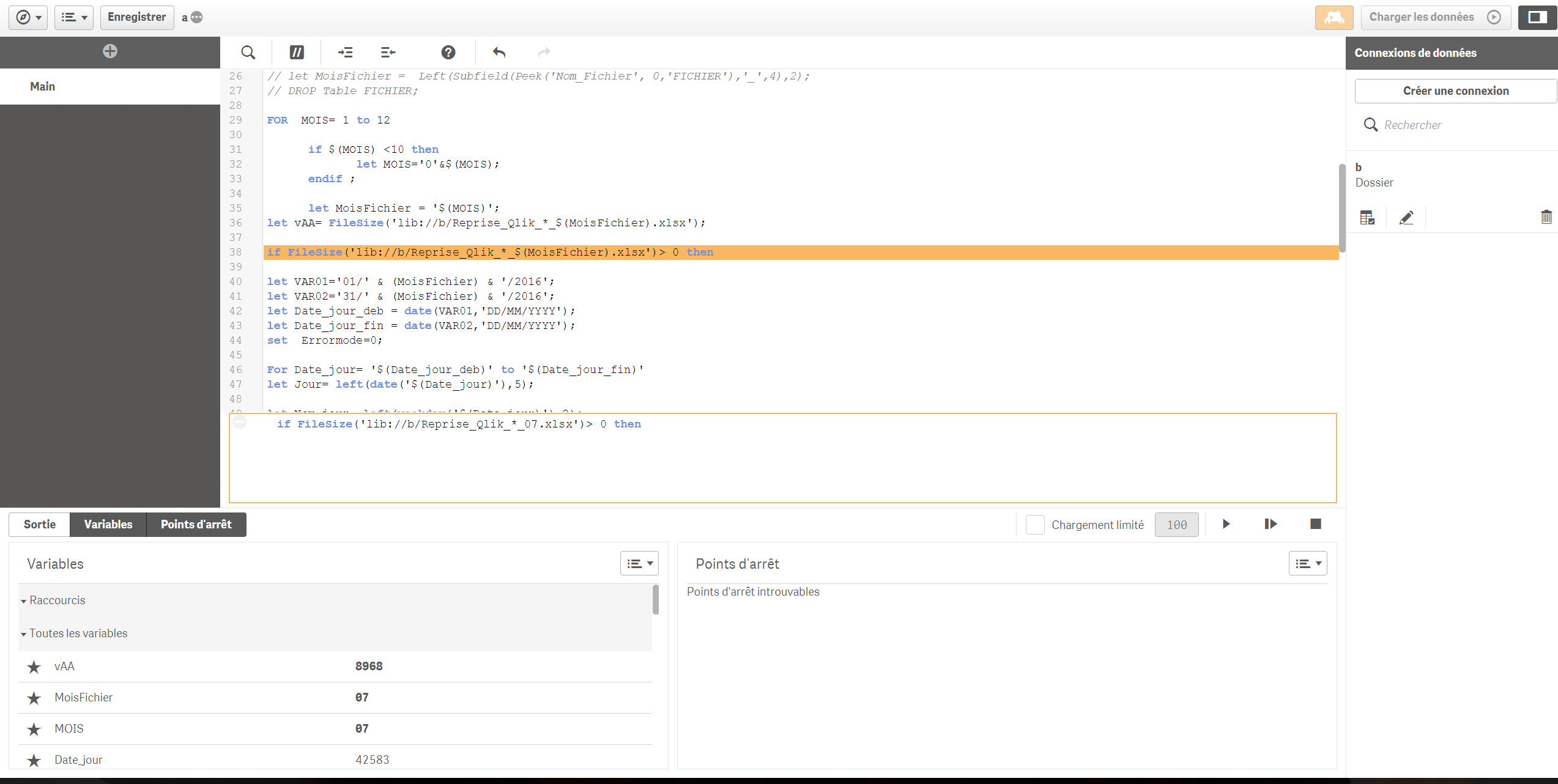Toggle favorite star for Date_jour variable
The image size is (1558, 784).
coord(34,760)
